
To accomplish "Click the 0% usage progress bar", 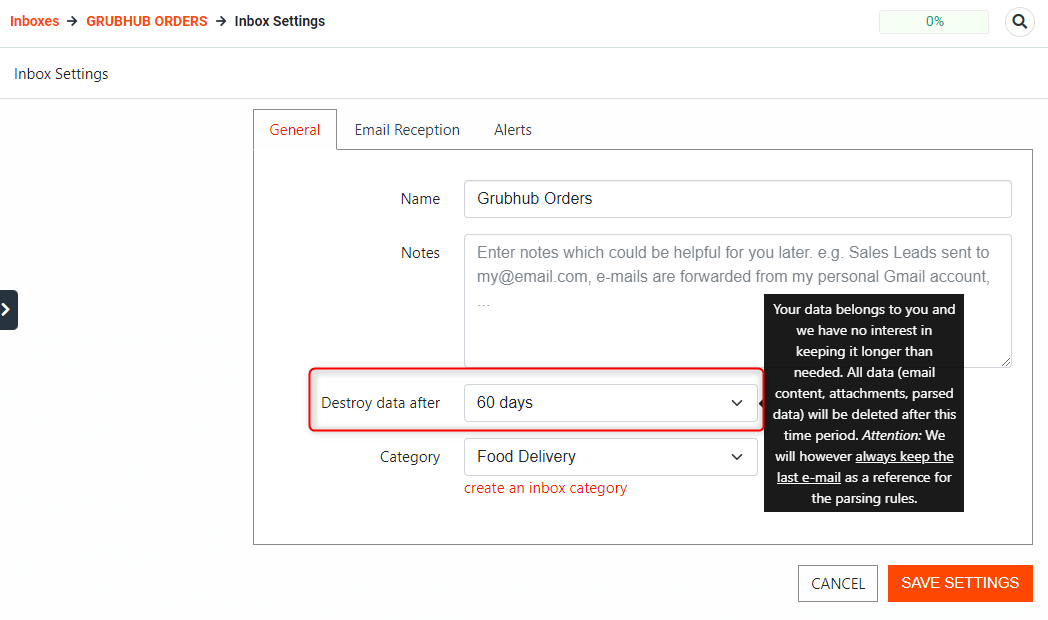I will 933,21.
